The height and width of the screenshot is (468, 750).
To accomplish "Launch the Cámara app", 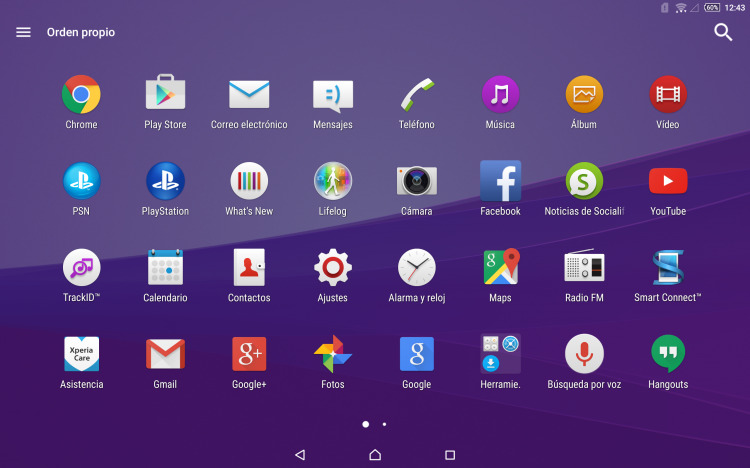I will pyautogui.click(x=417, y=181).
